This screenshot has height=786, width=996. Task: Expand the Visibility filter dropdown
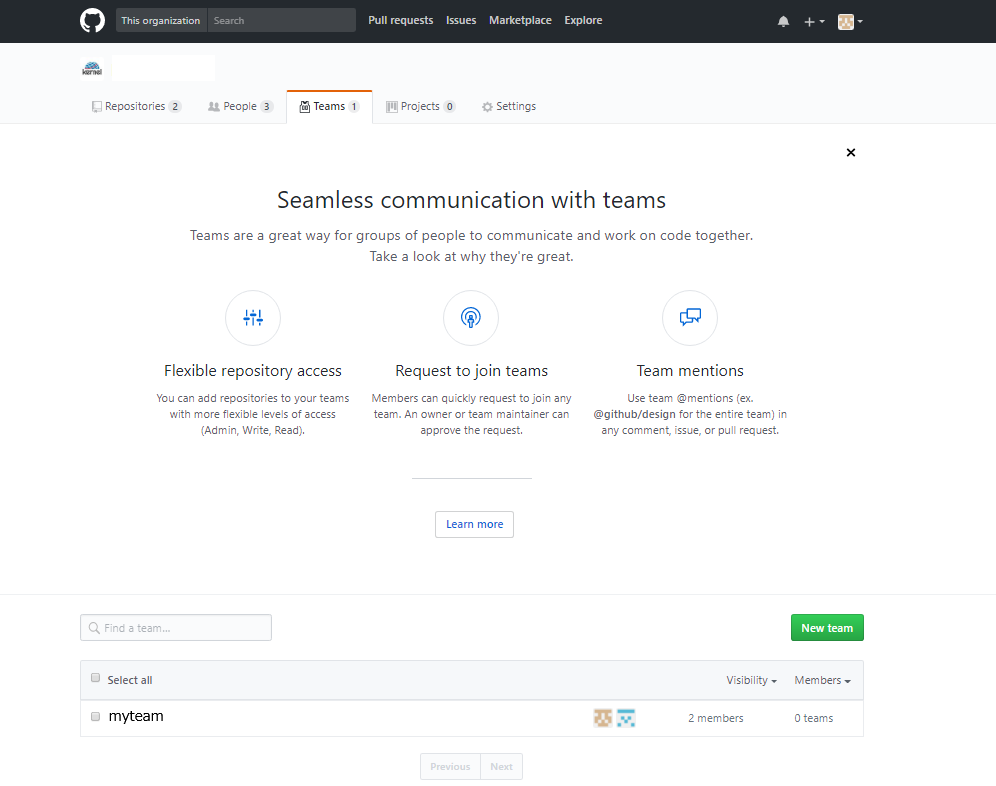coord(751,680)
